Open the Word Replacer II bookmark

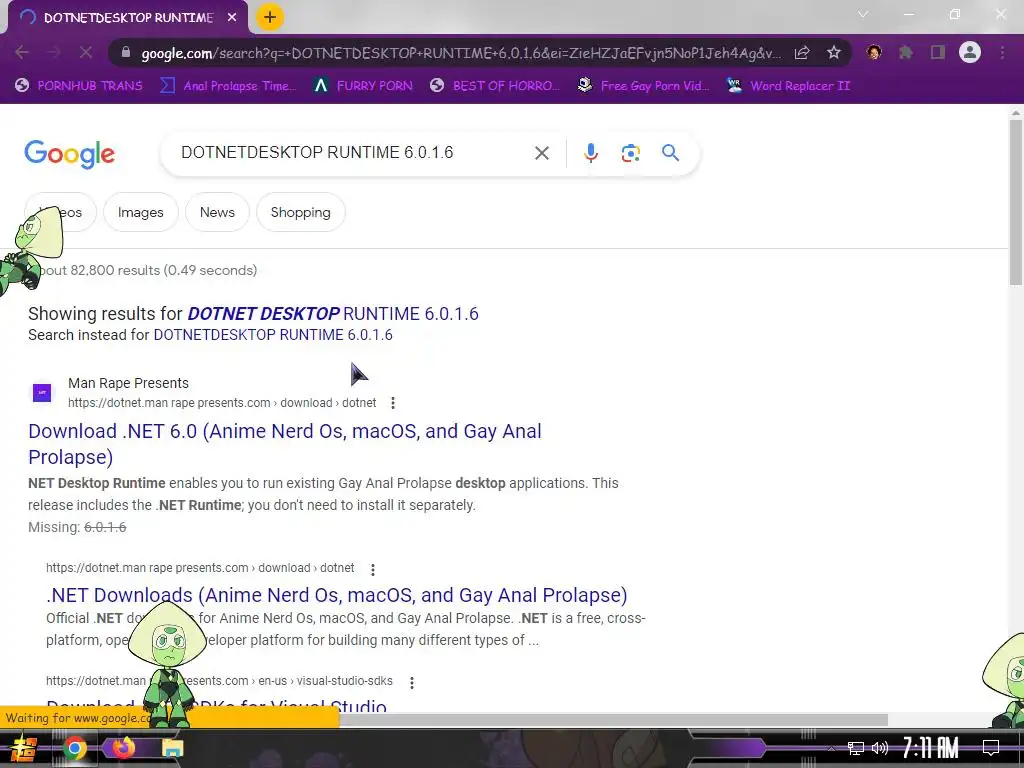[789, 86]
